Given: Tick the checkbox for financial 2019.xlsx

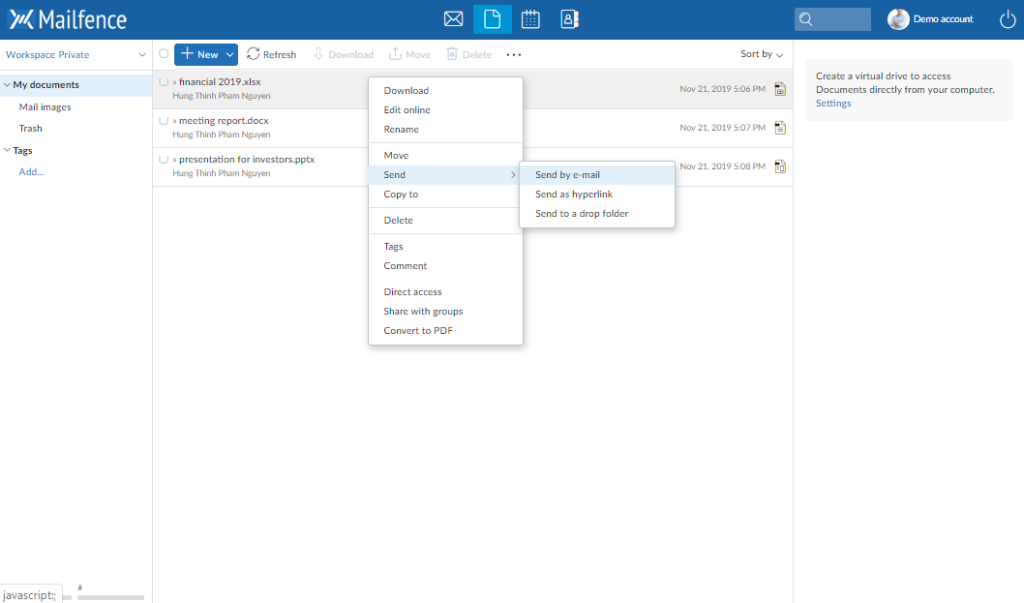Looking at the screenshot, I should point(163,81).
